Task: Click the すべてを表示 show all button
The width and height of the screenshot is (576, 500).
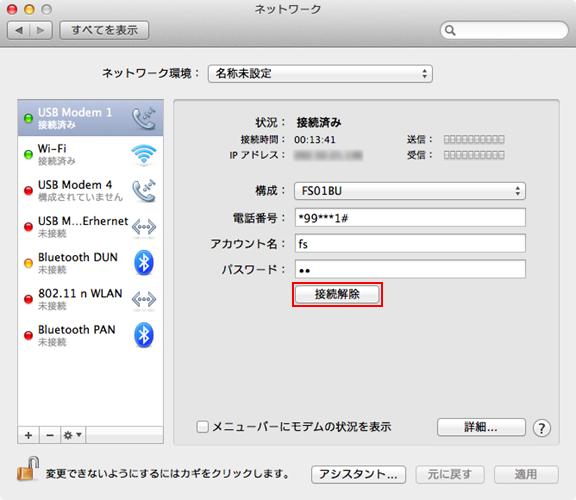Action: pyautogui.click(x=104, y=30)
